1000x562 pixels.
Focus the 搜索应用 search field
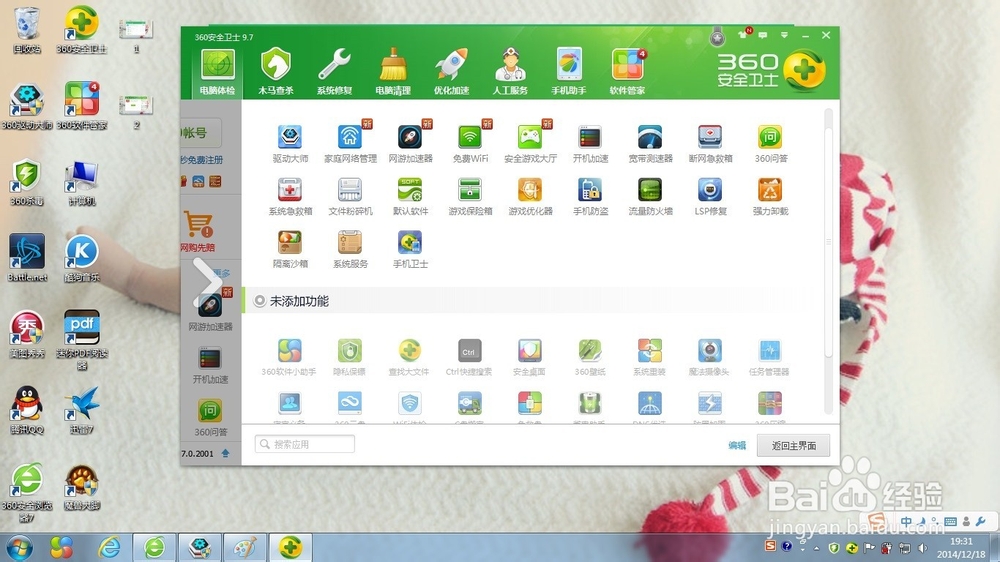tap(305, 444)
